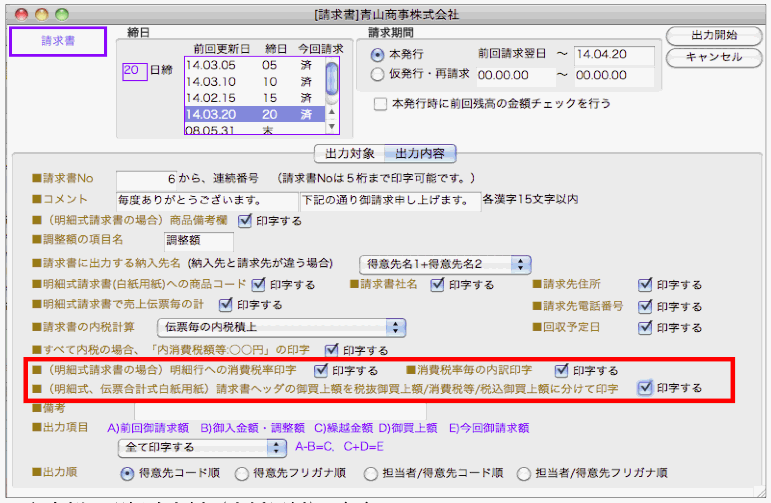Click the キャンセル button
This screenshot has height=503, width=771.
click(x=714, y=58)
